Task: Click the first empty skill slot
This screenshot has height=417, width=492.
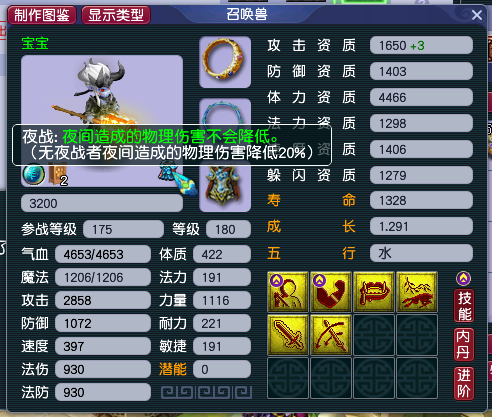Action: pos(374,335)
